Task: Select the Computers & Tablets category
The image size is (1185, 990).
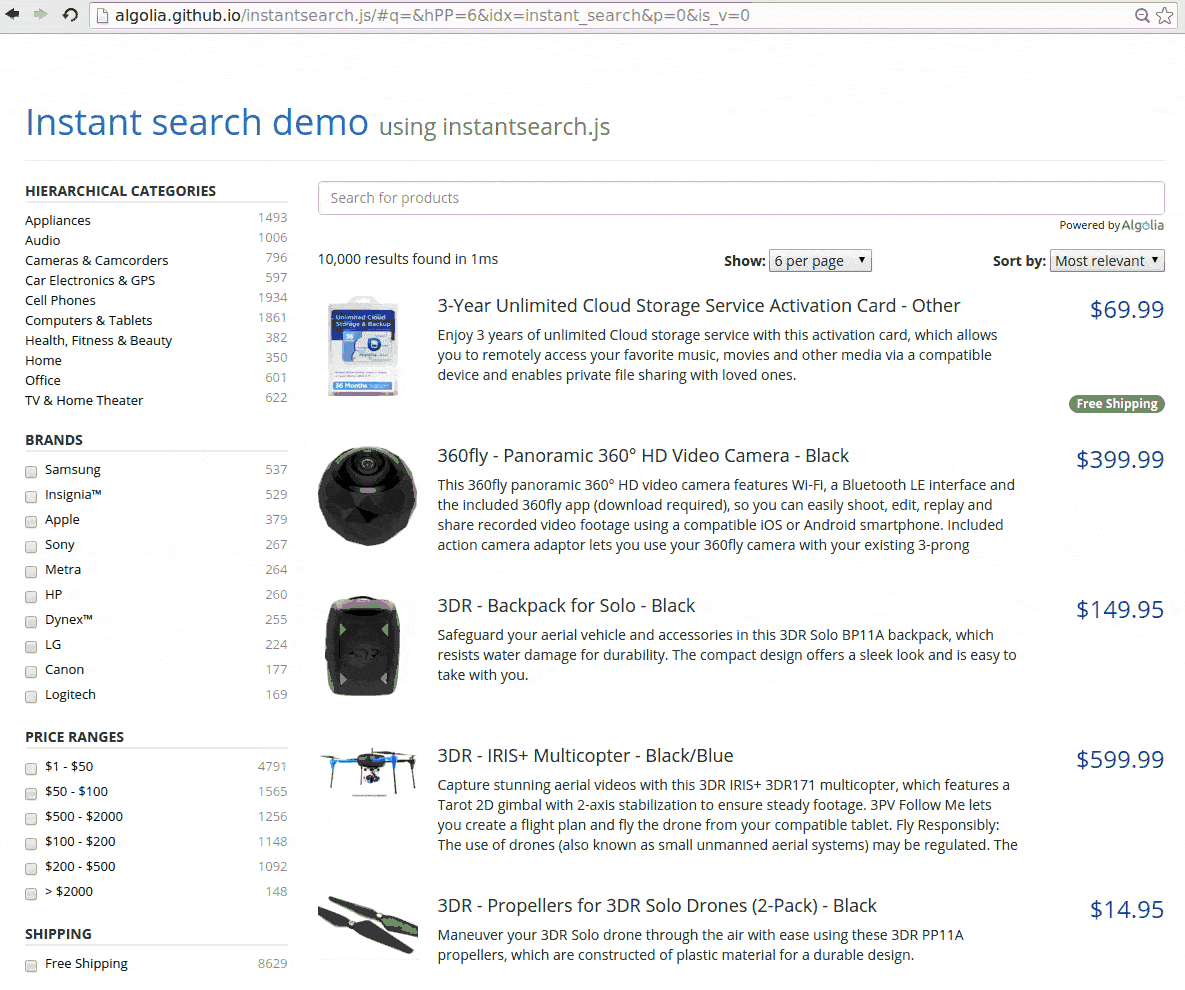Action: (88, 320)
